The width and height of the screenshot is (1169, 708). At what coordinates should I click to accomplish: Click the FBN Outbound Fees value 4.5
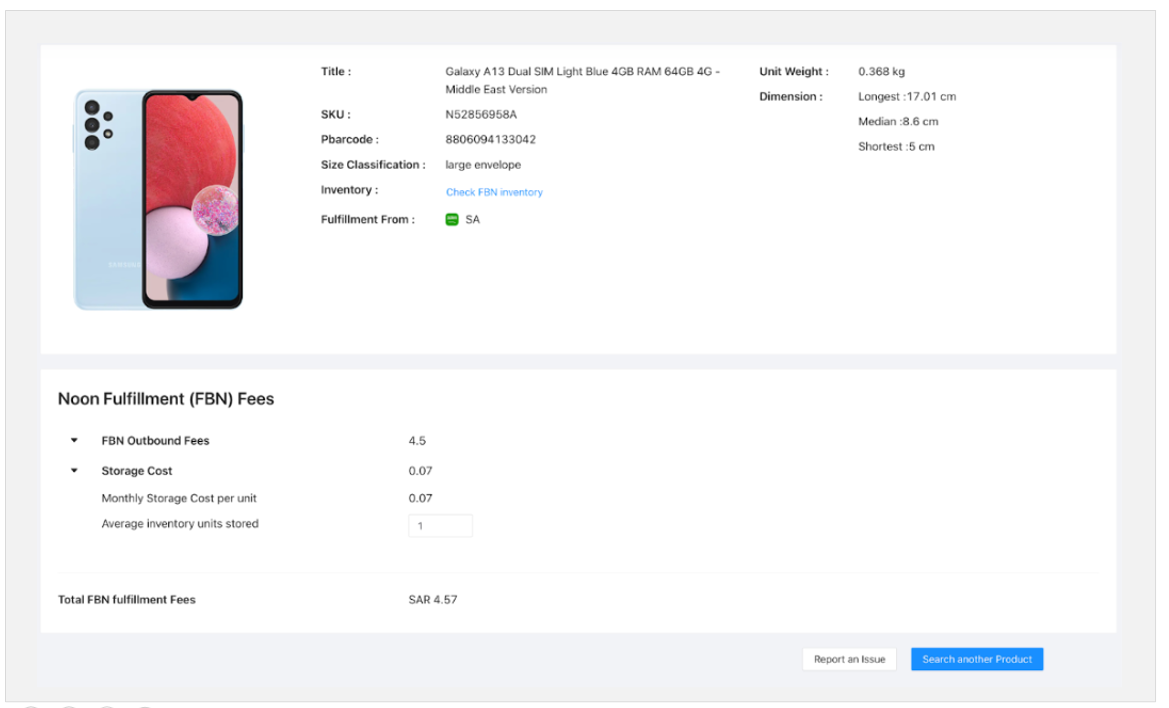coord(417,441)
